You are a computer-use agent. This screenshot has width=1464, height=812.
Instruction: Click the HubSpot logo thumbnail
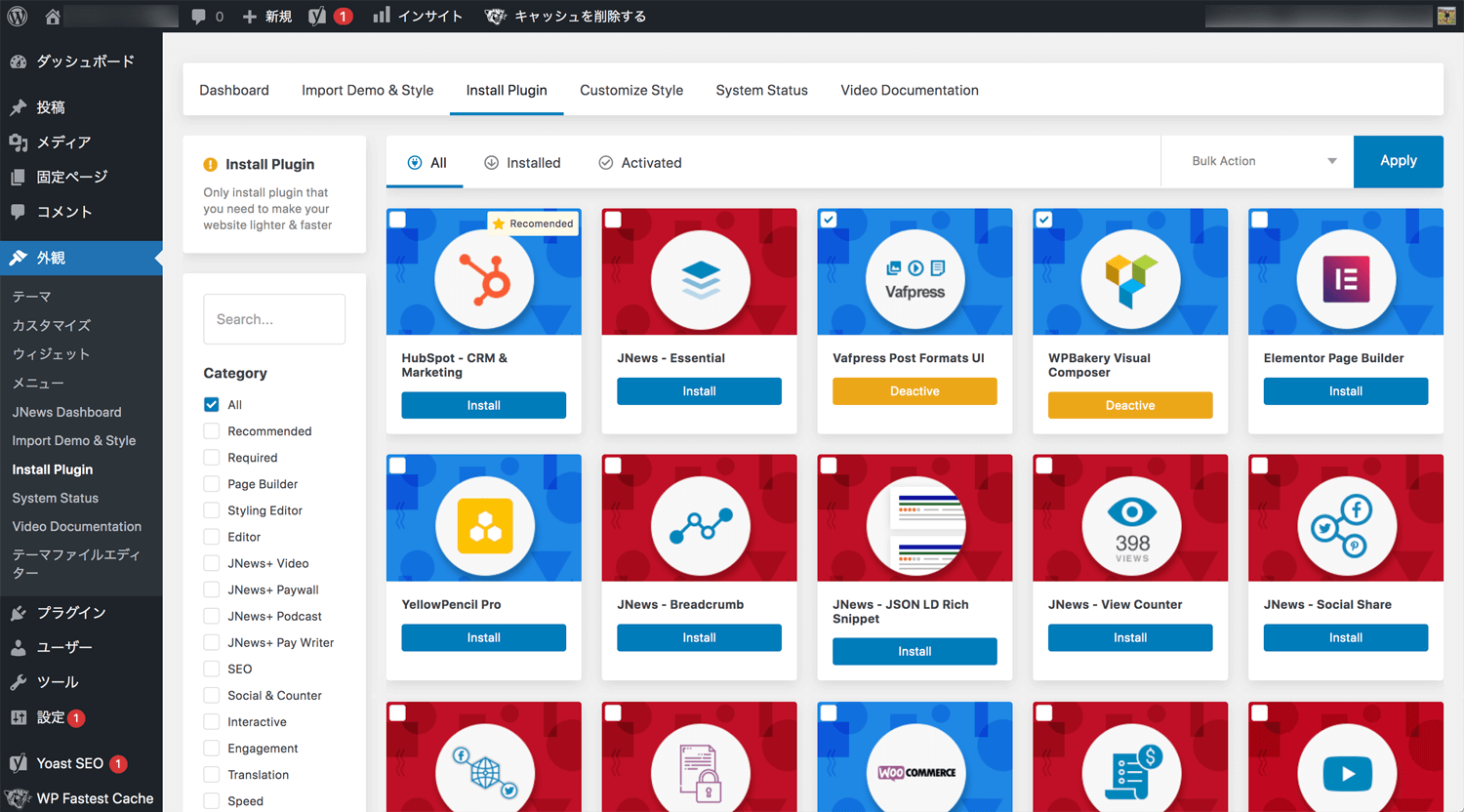[484, 279]
